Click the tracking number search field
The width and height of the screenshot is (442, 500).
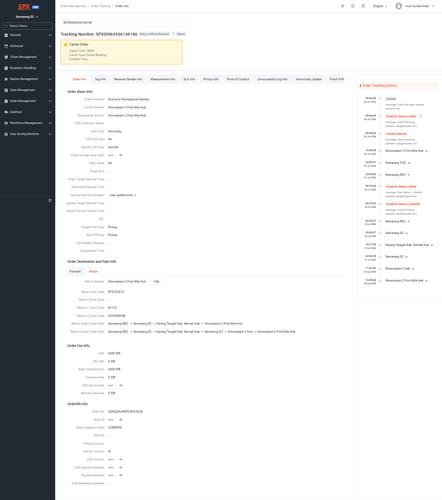pyautogui.click(x=125, y=23)
